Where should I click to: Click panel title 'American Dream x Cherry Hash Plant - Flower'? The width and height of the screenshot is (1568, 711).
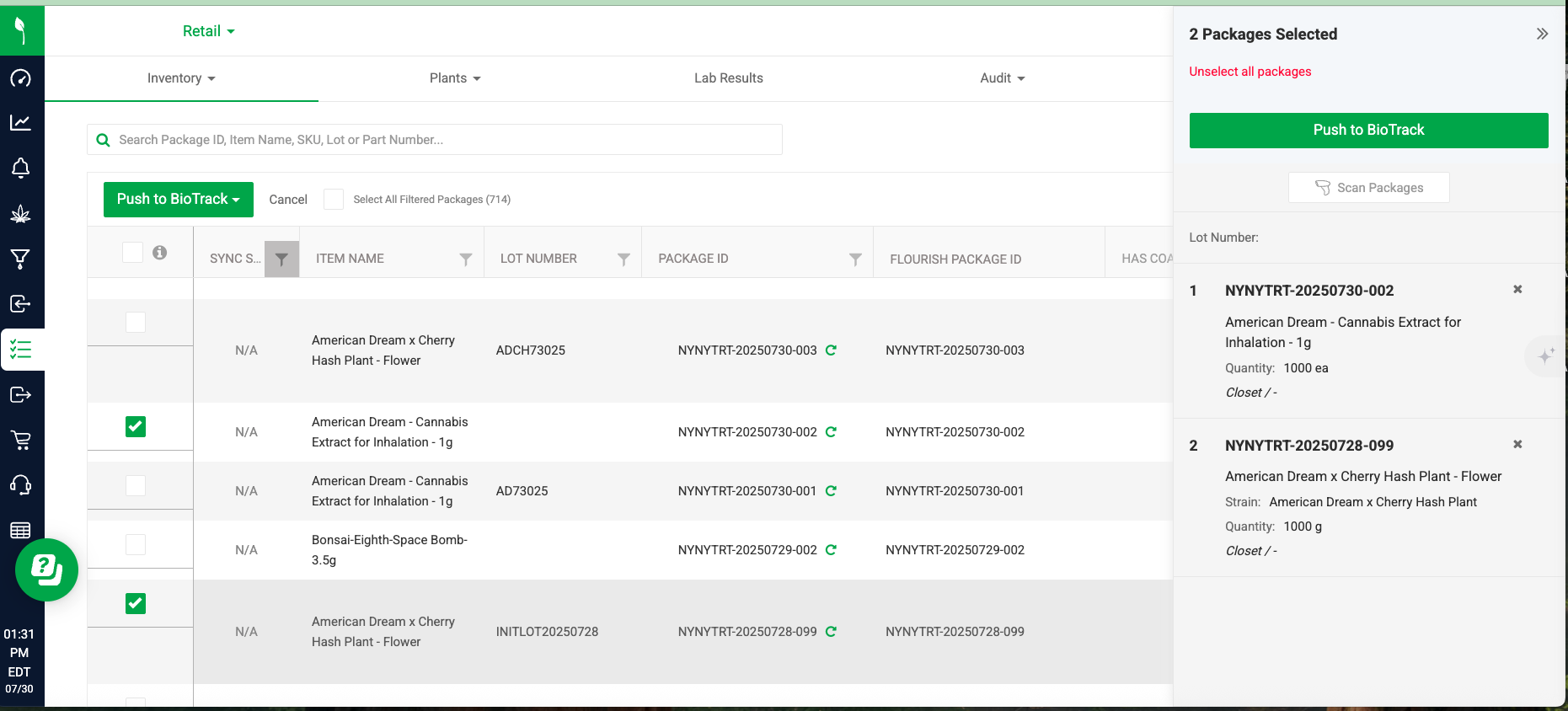coord(1363,477)
